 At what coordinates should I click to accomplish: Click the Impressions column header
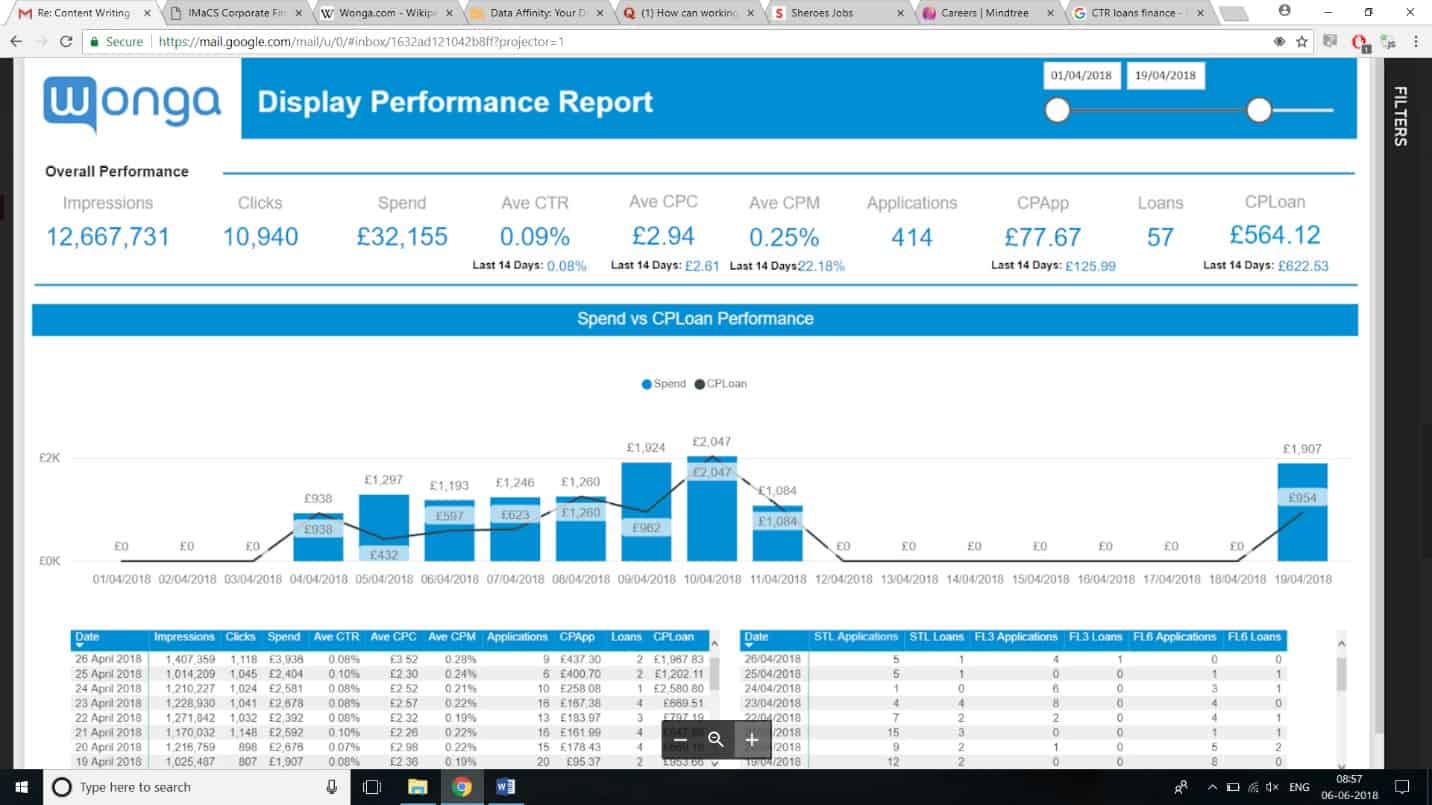184,637
